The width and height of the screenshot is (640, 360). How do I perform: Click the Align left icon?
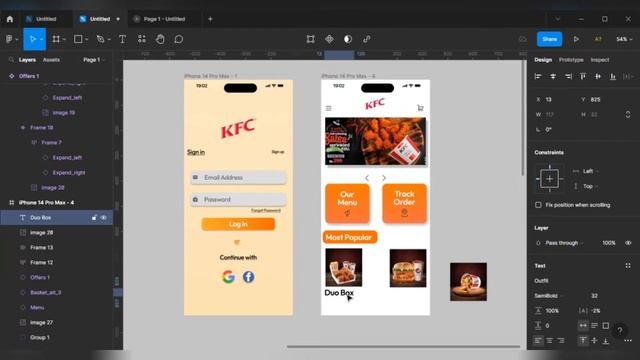point(538,76)
